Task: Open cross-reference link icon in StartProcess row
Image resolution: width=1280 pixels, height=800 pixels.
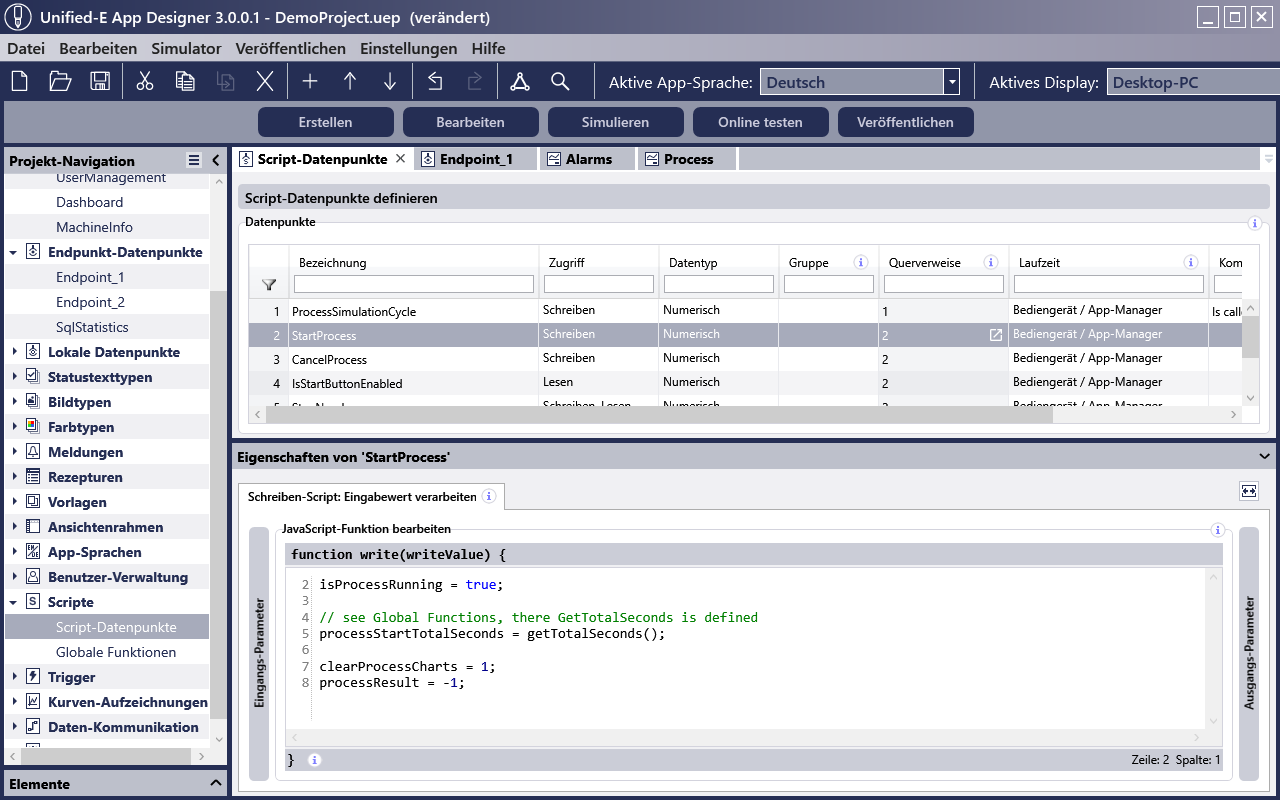Action: 995,335
